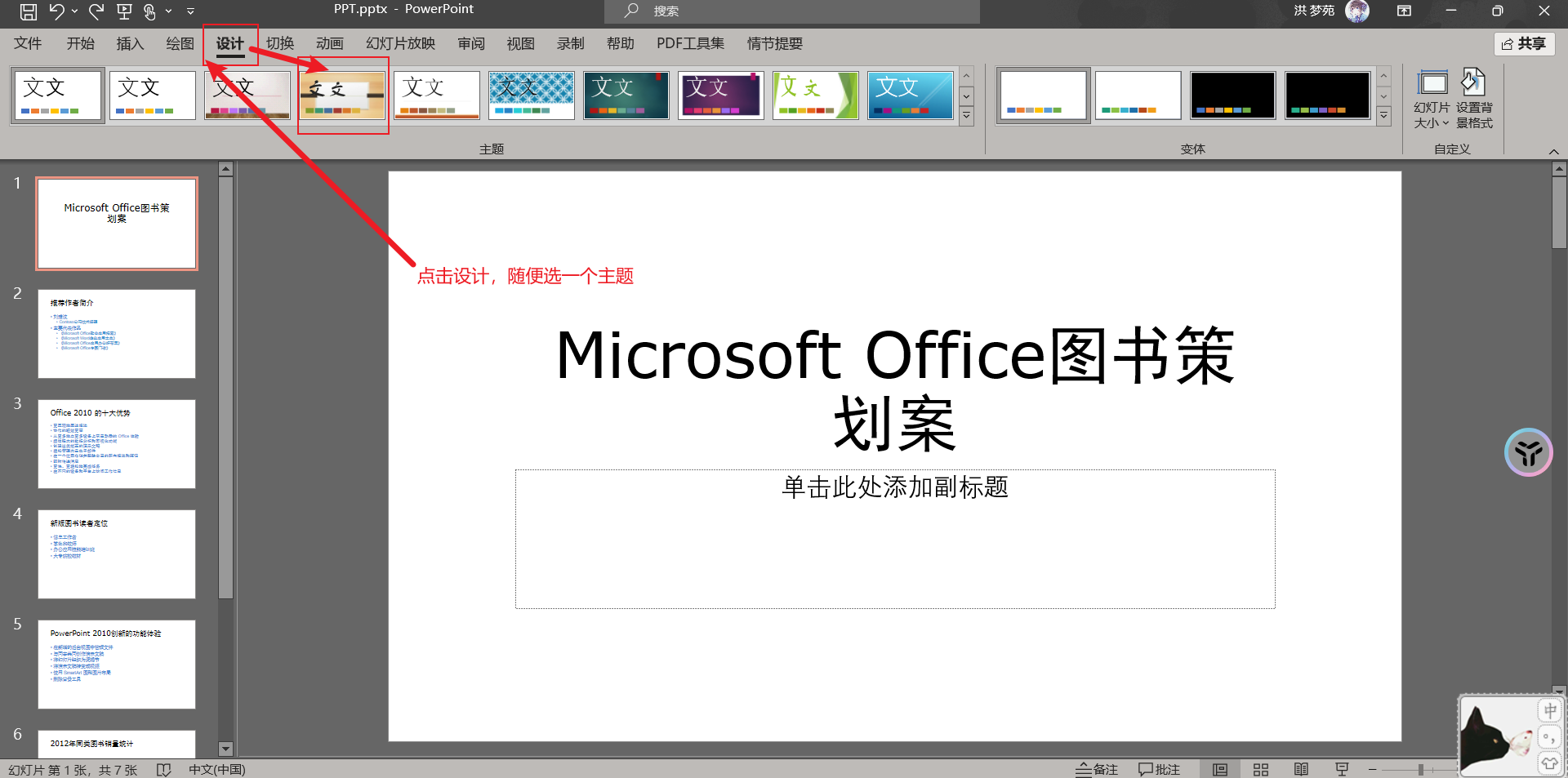Expand the variants gallery more options

tap(1383, 116)
